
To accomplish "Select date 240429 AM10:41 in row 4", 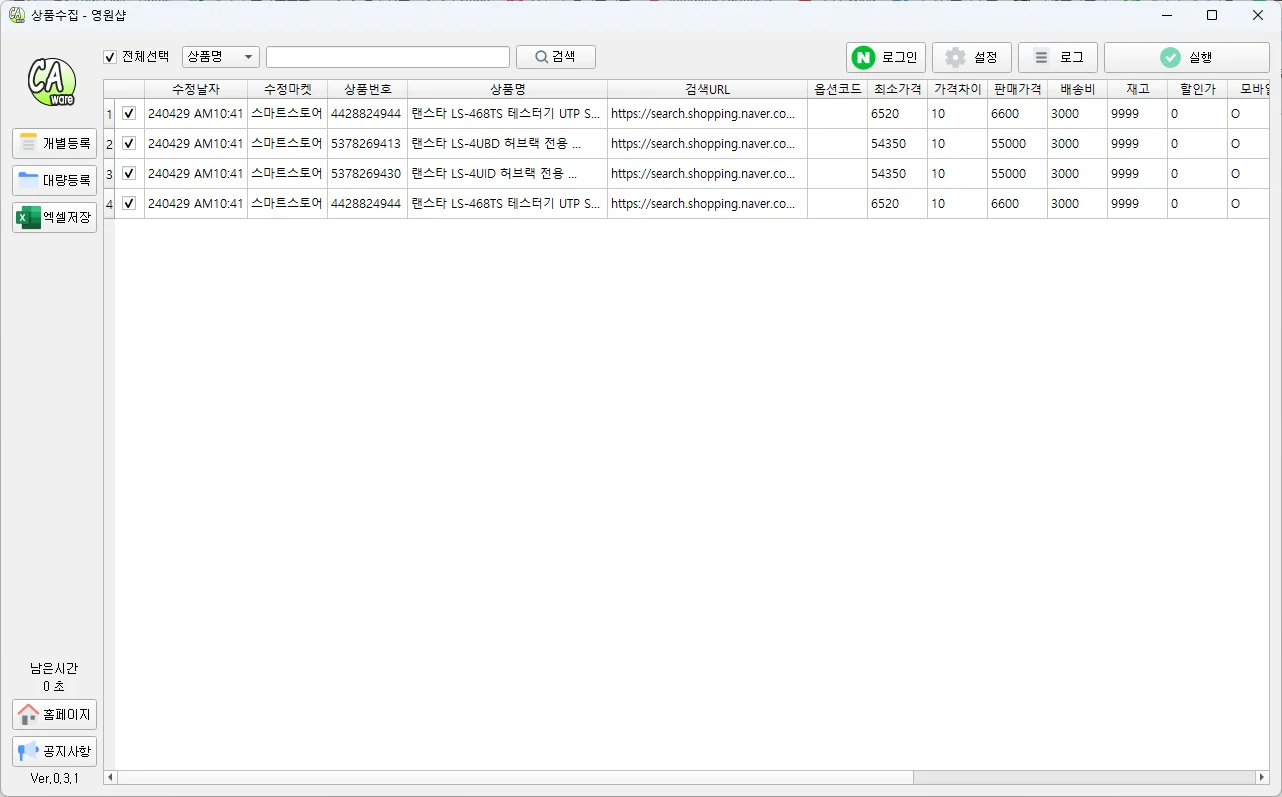I will 196,204.
